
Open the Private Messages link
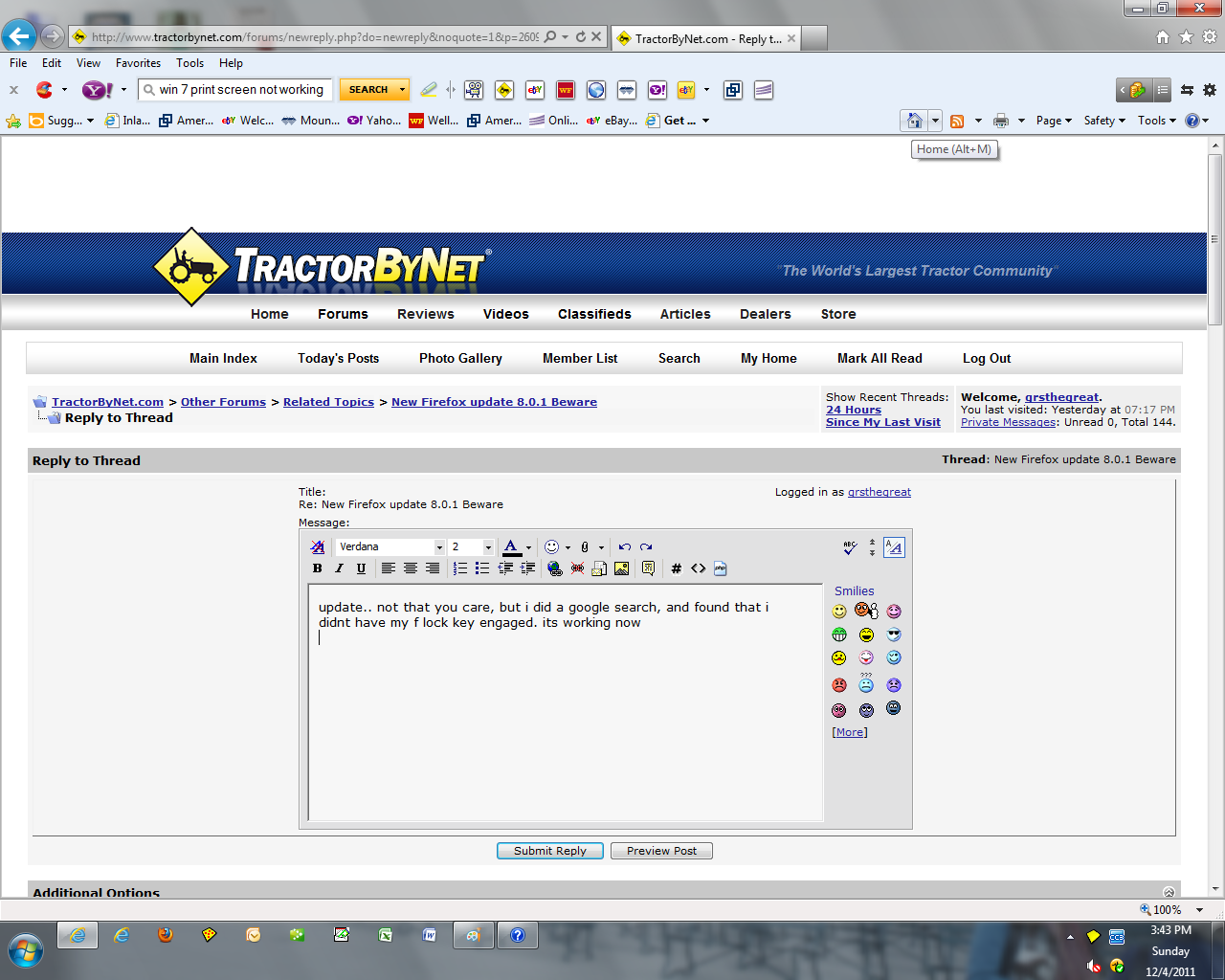[x=1008, y=422]
